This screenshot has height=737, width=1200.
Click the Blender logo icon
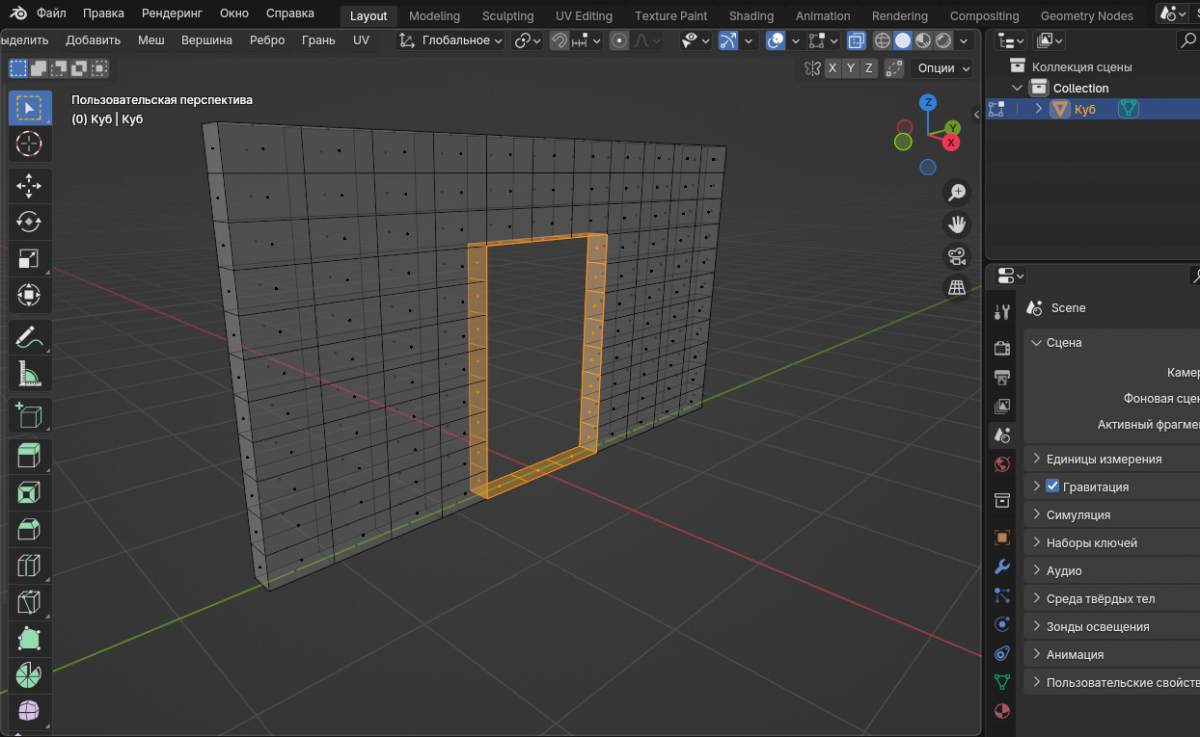point(19,14)
